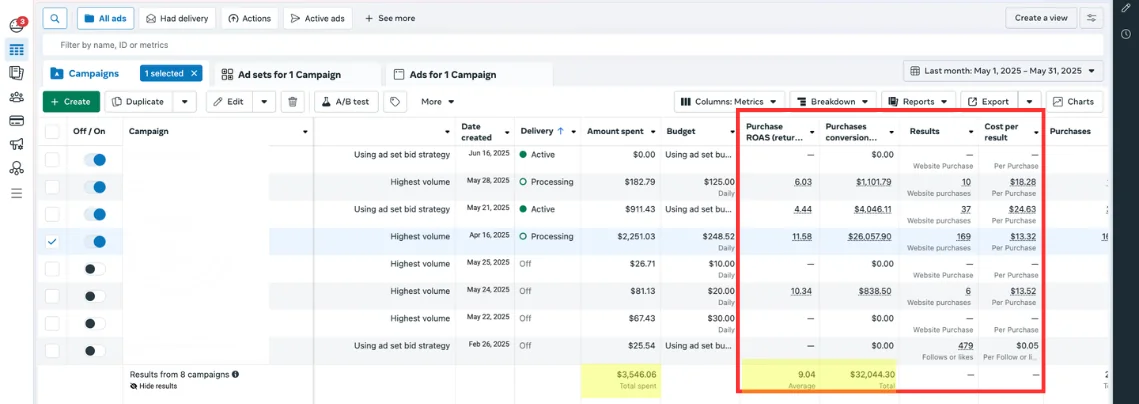The width and height of the screenshot is (1139, 404).
Task: Open the 169 website purchases result link
Action: (x=963, y=237)
